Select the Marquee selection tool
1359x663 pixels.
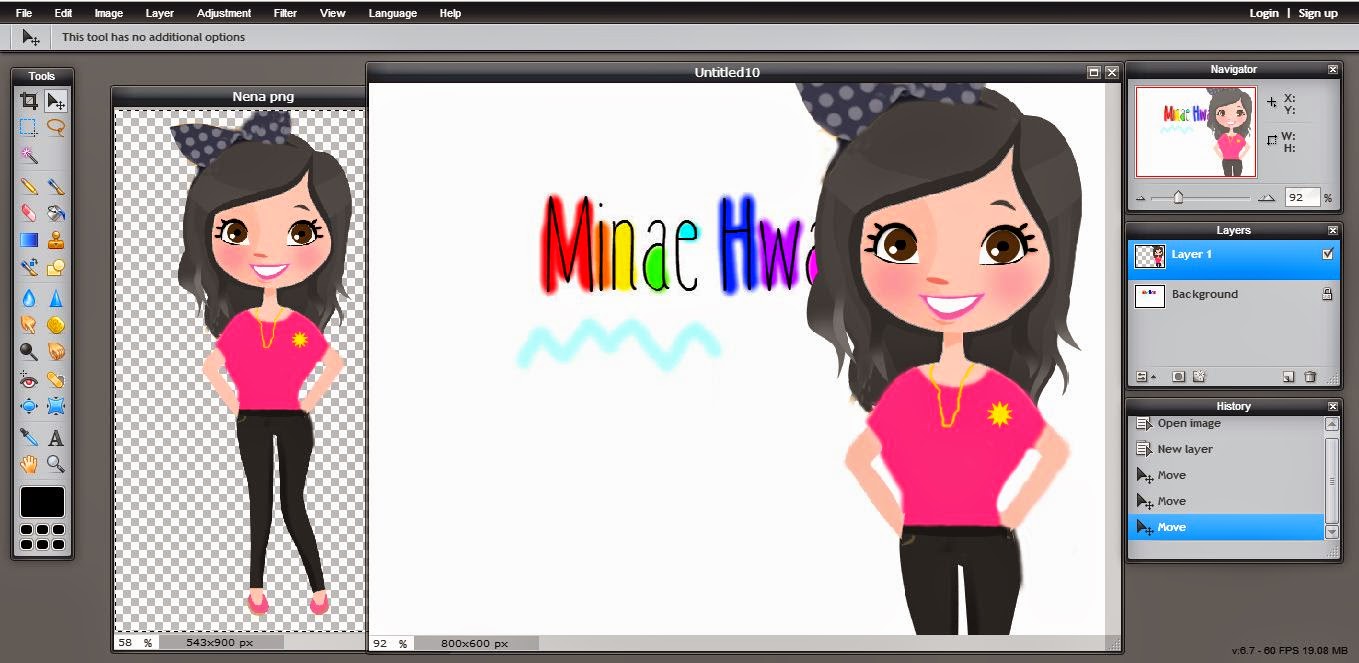click(x=29, y=127)
